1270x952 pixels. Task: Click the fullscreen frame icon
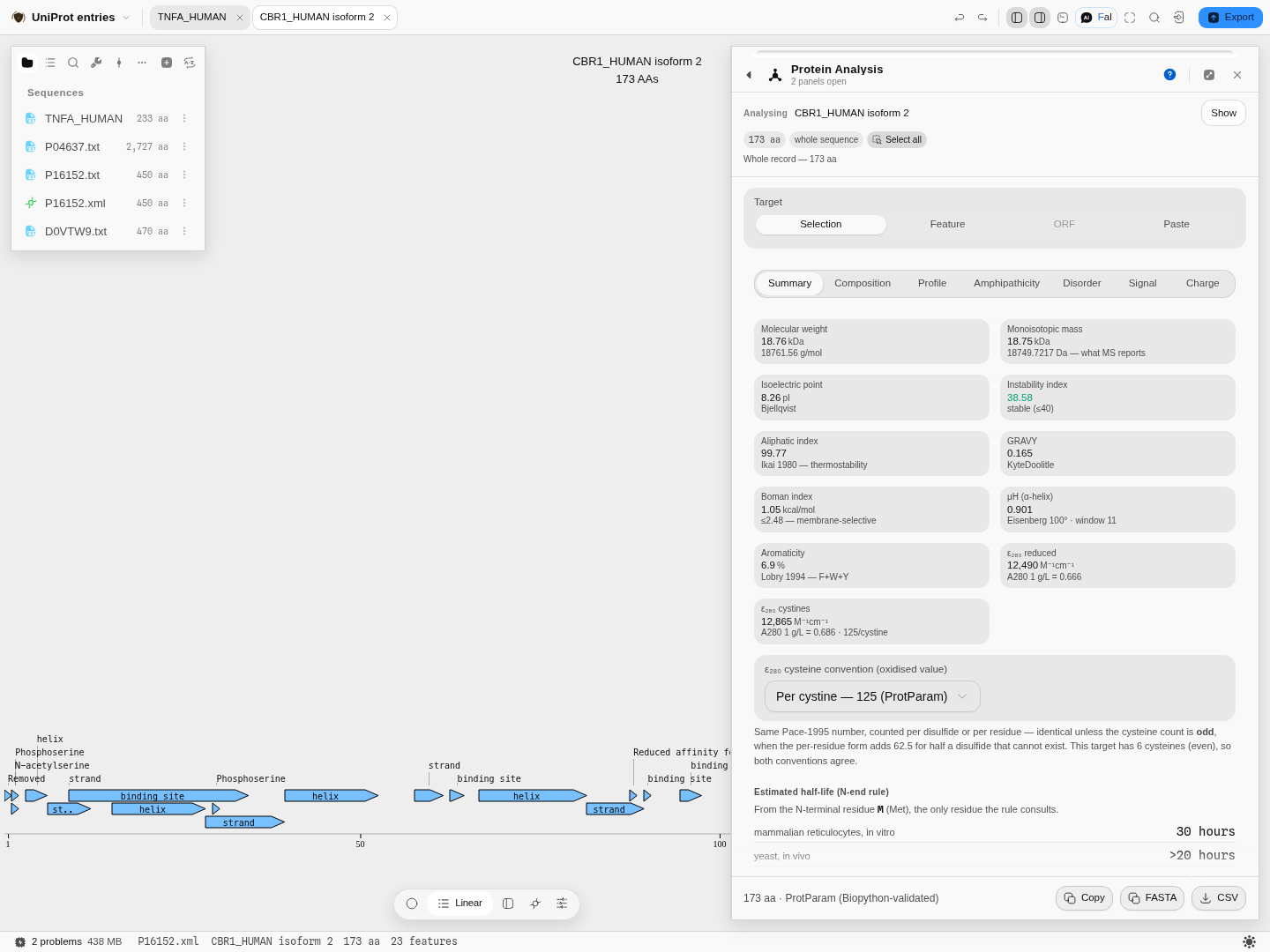point(1130,18)
